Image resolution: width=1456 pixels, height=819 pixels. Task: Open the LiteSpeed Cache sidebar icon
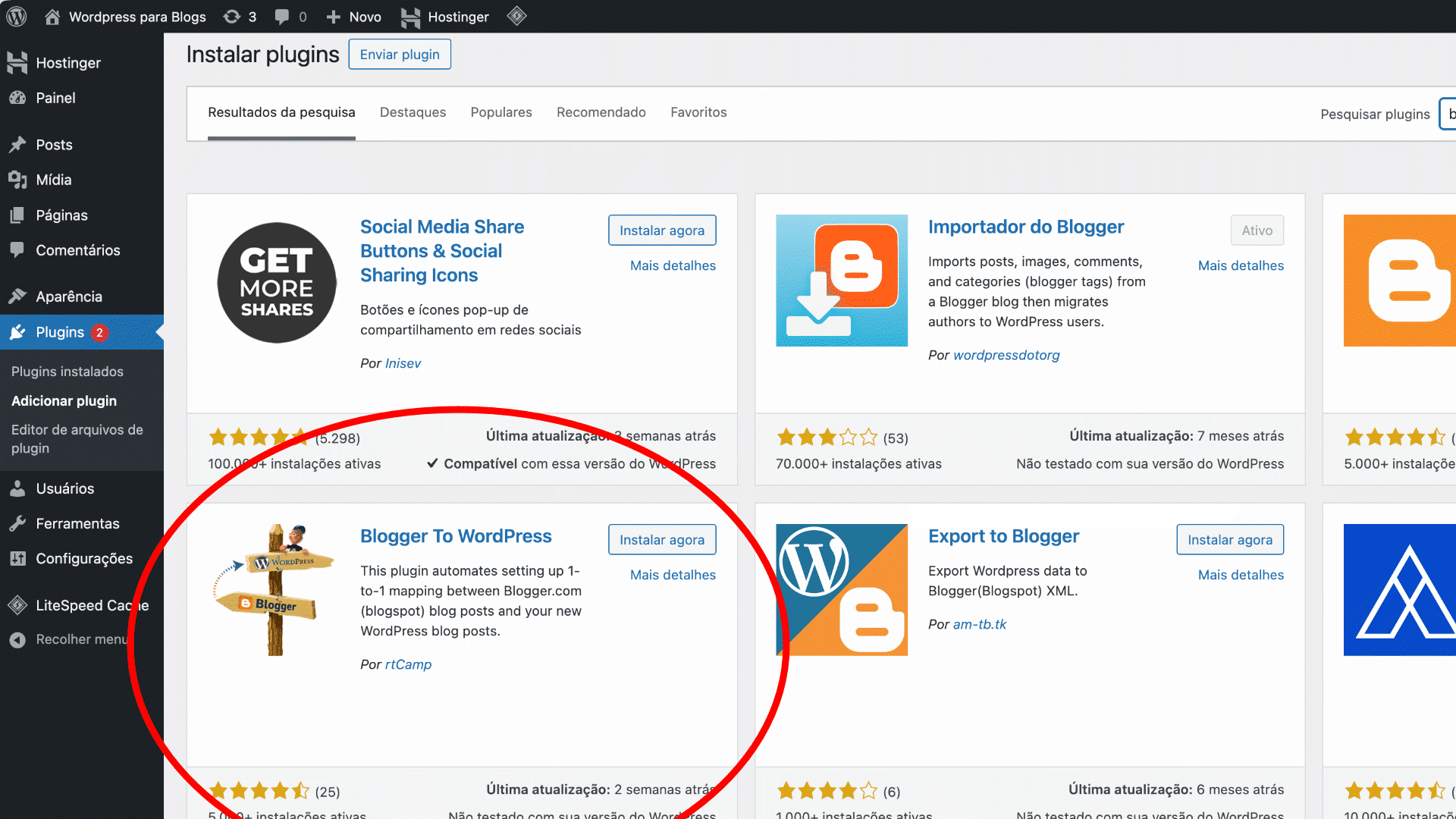(x=17, y=605)
